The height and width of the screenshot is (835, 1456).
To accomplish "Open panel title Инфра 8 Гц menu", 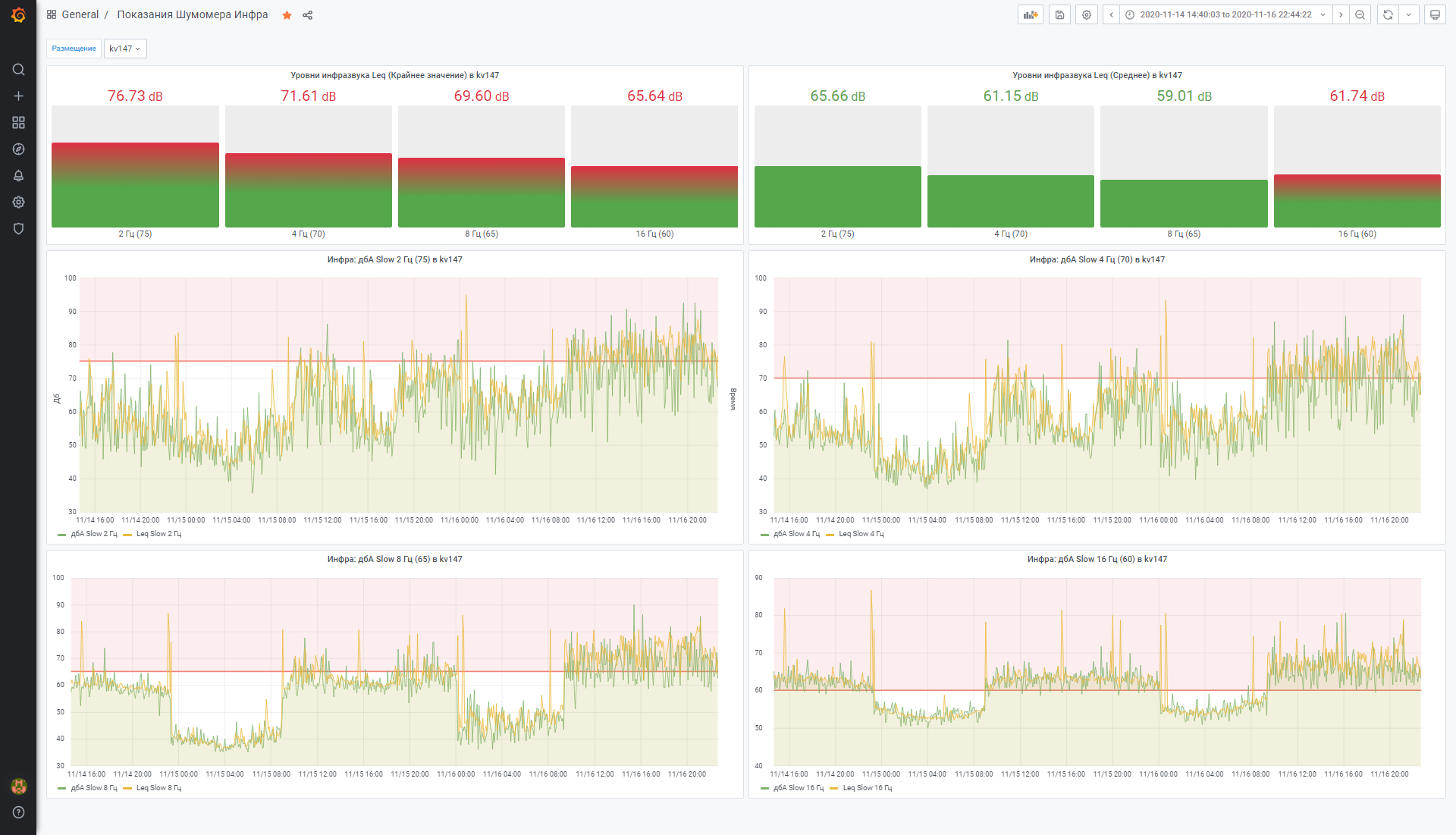I will click(x=394, y=559).
